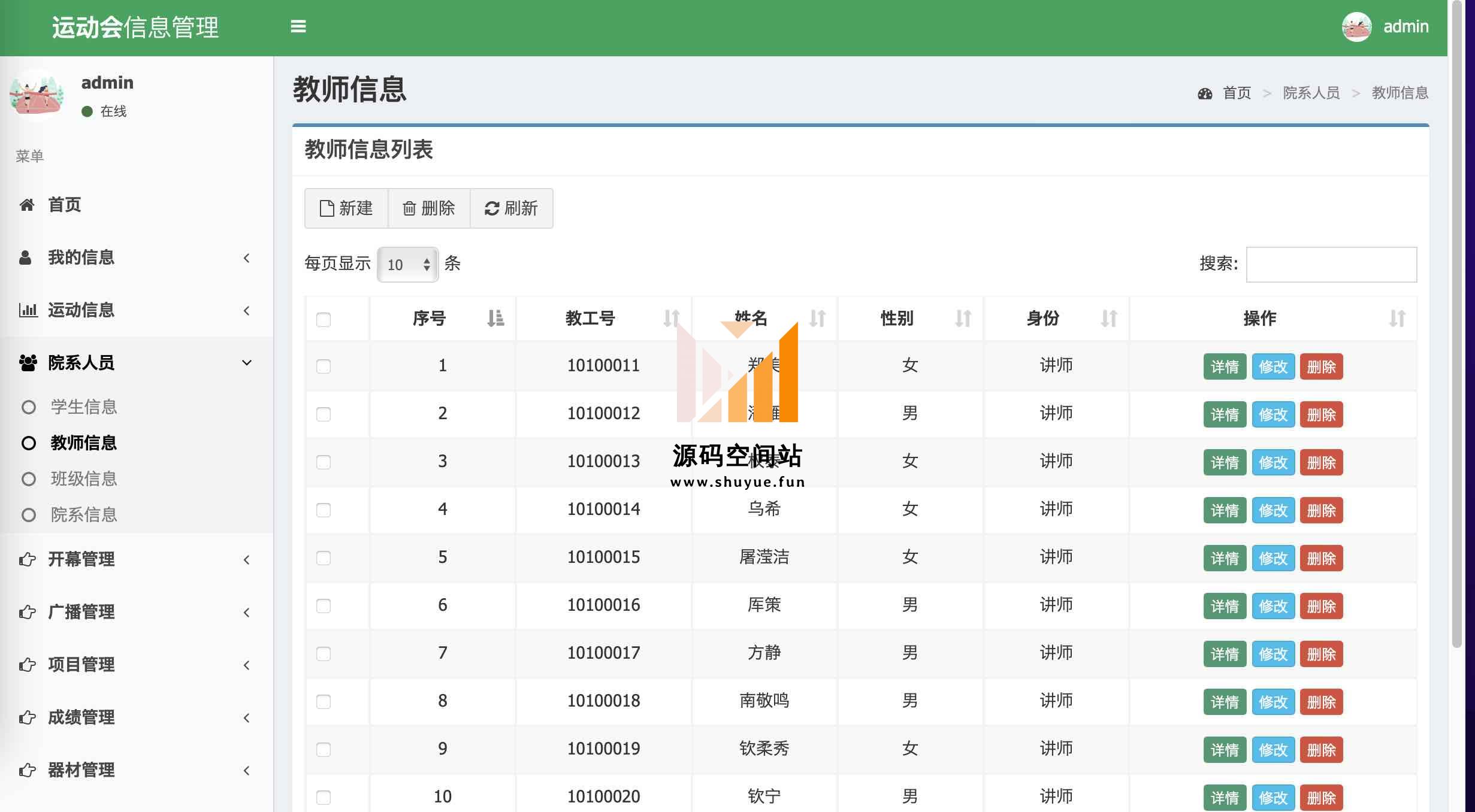Sort by 身份 column sort icon
Viewport: 1475px width, 812px height.
1109,318
